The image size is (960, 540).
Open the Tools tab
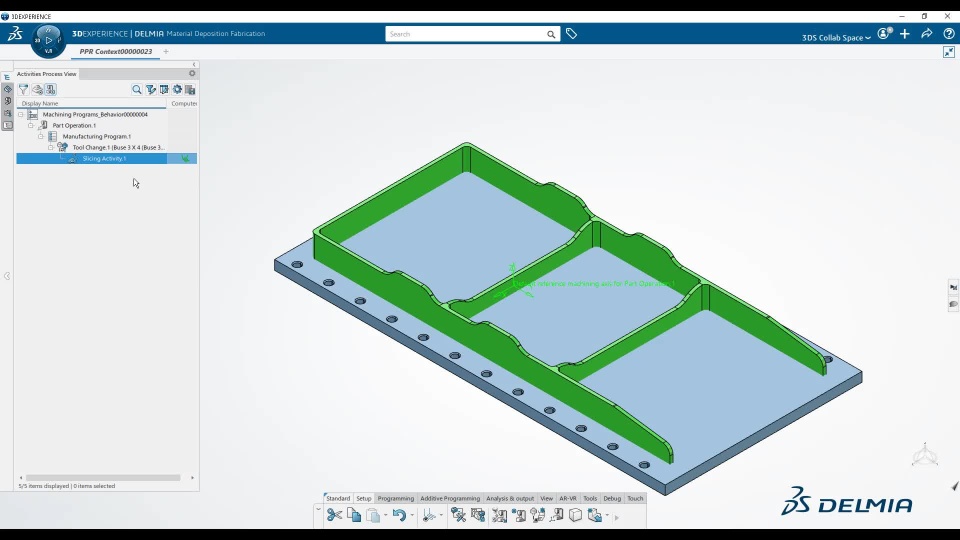590,498
